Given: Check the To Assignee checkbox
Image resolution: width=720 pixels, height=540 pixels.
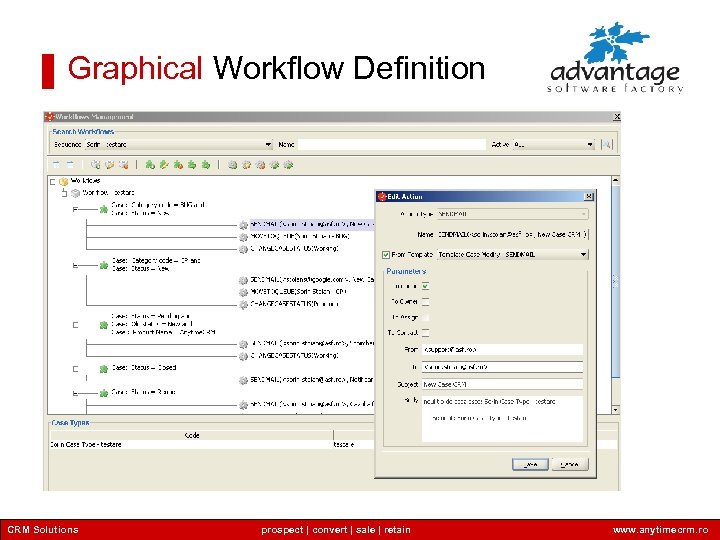Looking at the screenshot, I should tap(426, 317).
